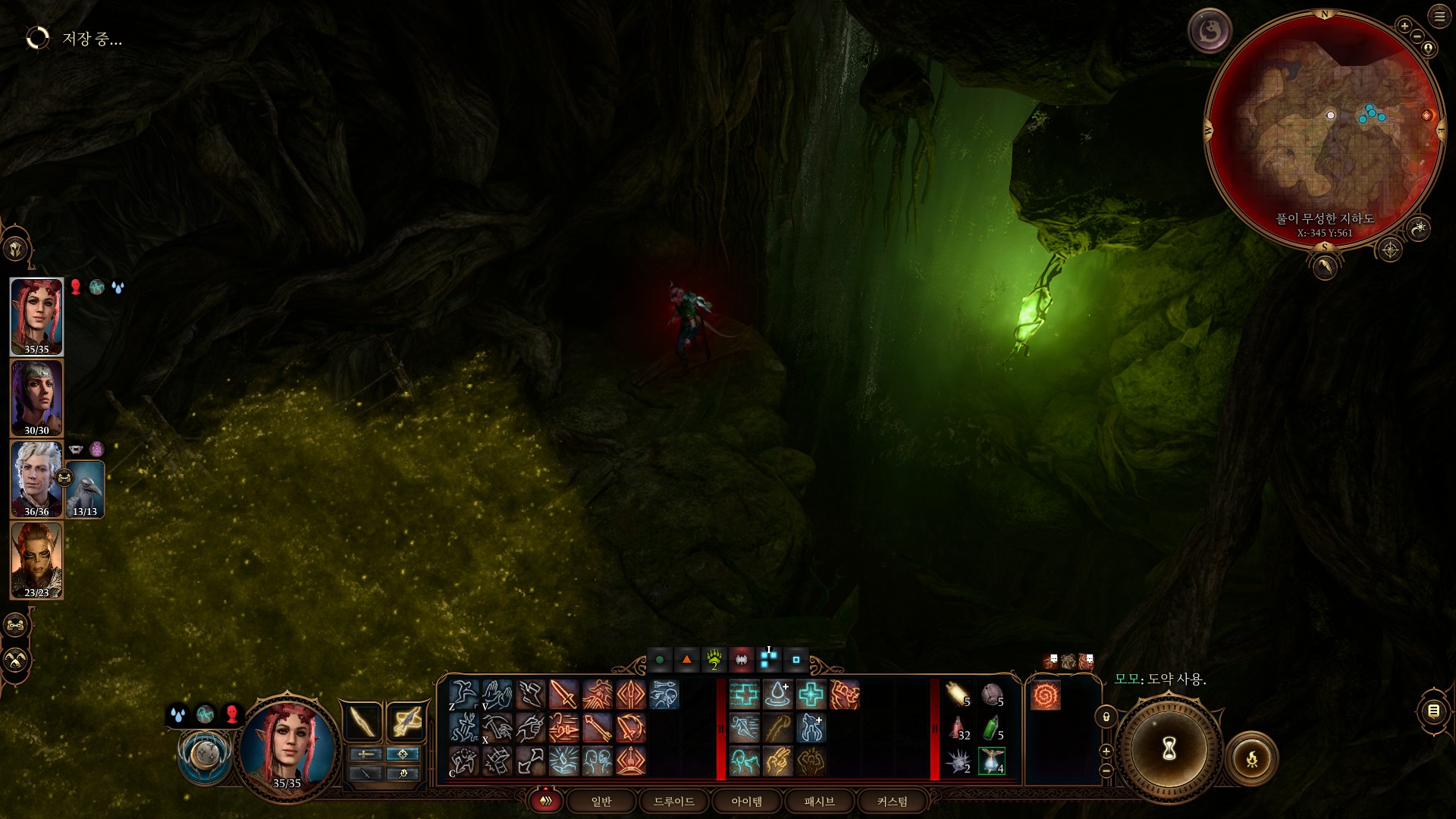The image size is (1456, 819).
Task: Open the 아이템 hotbar tab
Action: [x=746, y=801]
